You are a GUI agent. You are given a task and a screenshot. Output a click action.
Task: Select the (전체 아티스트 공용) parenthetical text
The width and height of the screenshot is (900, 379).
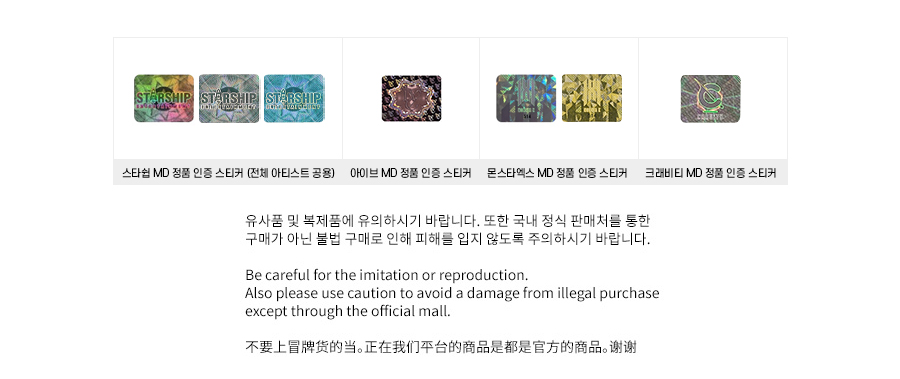[291, 173]
